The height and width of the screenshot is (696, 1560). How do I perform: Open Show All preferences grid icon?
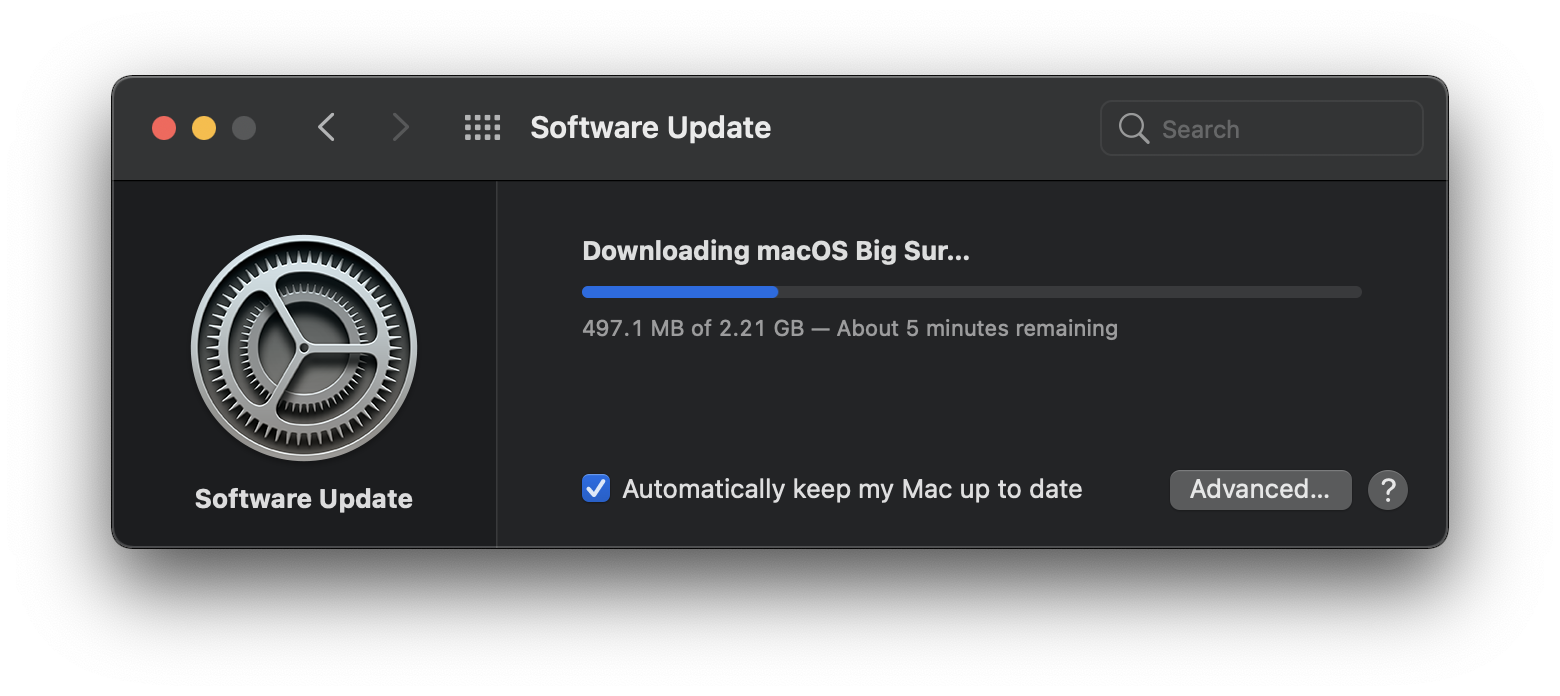pyautogui.click(x=482, y=127)
